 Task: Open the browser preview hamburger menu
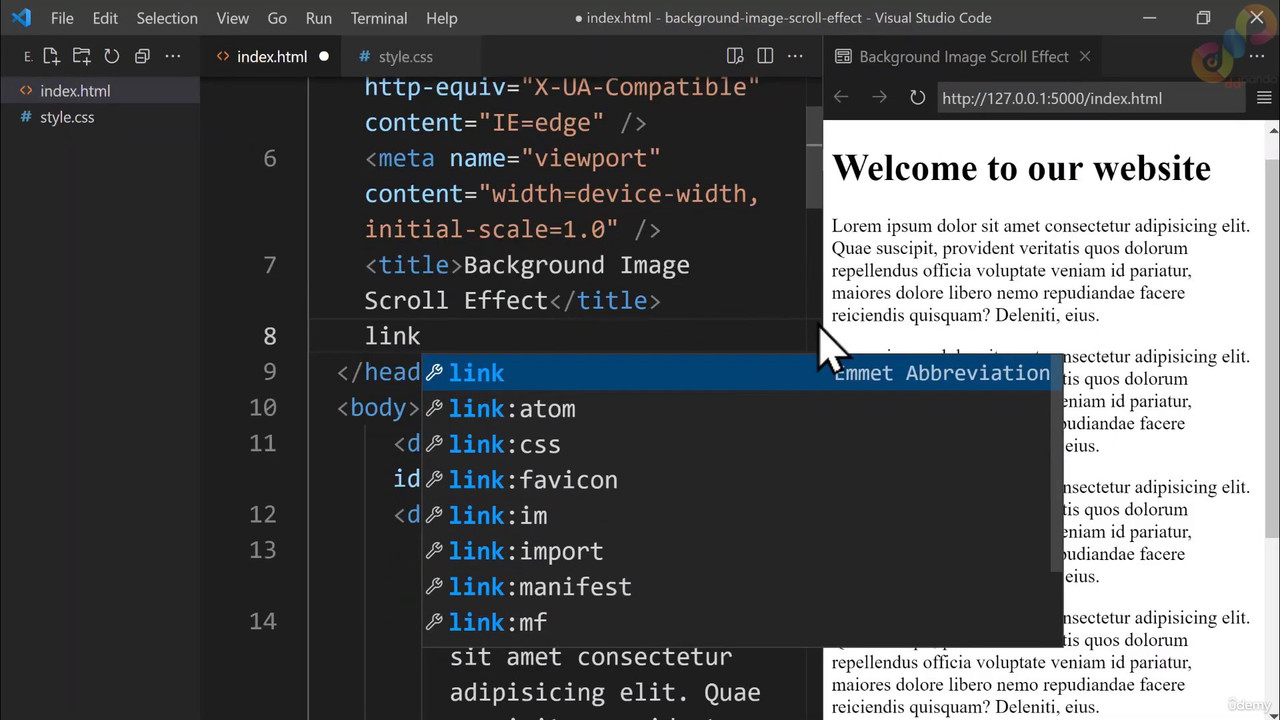pyautogui.click(x=1264, y=98)
